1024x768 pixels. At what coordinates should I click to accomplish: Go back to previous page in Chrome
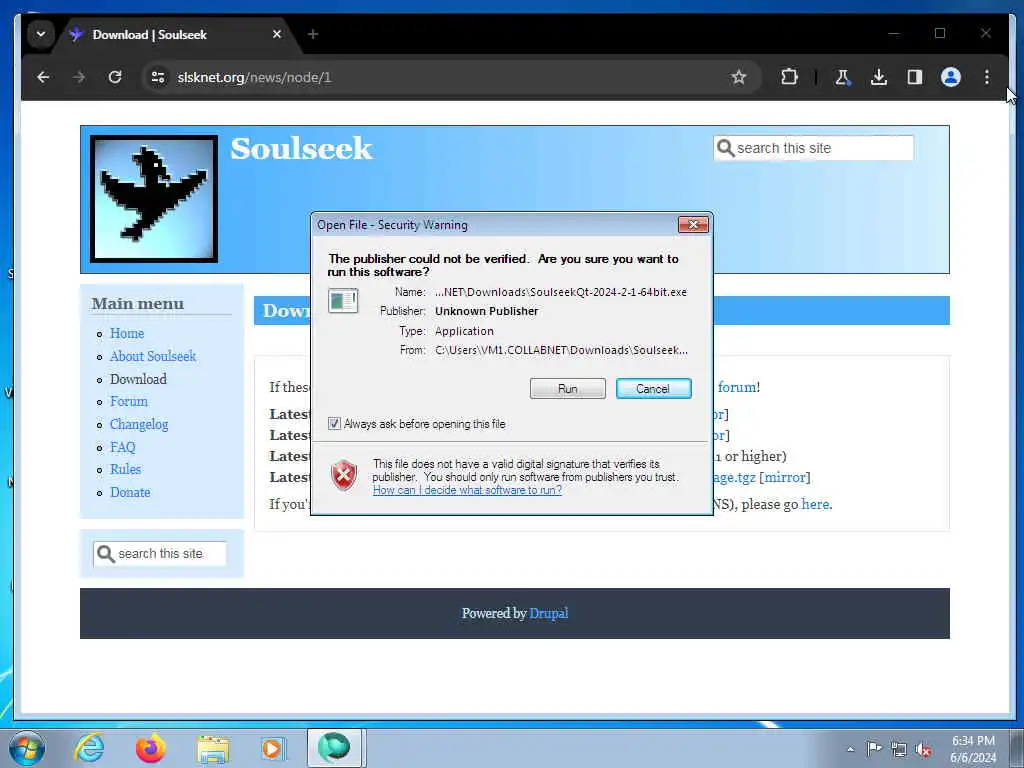[x=43, y=77]
